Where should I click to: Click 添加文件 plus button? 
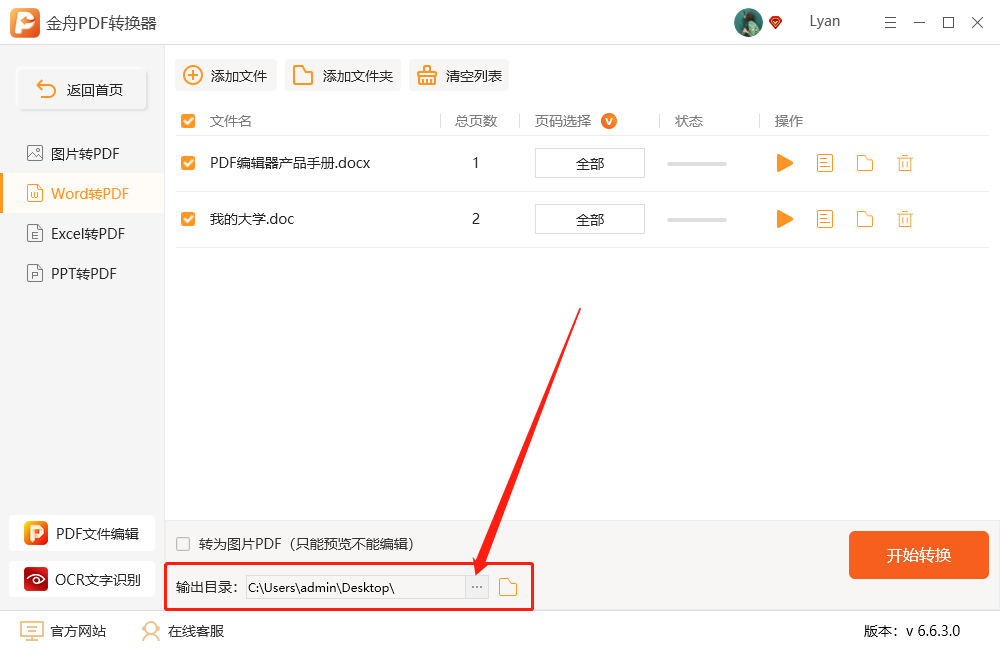(x=226, y=75)
